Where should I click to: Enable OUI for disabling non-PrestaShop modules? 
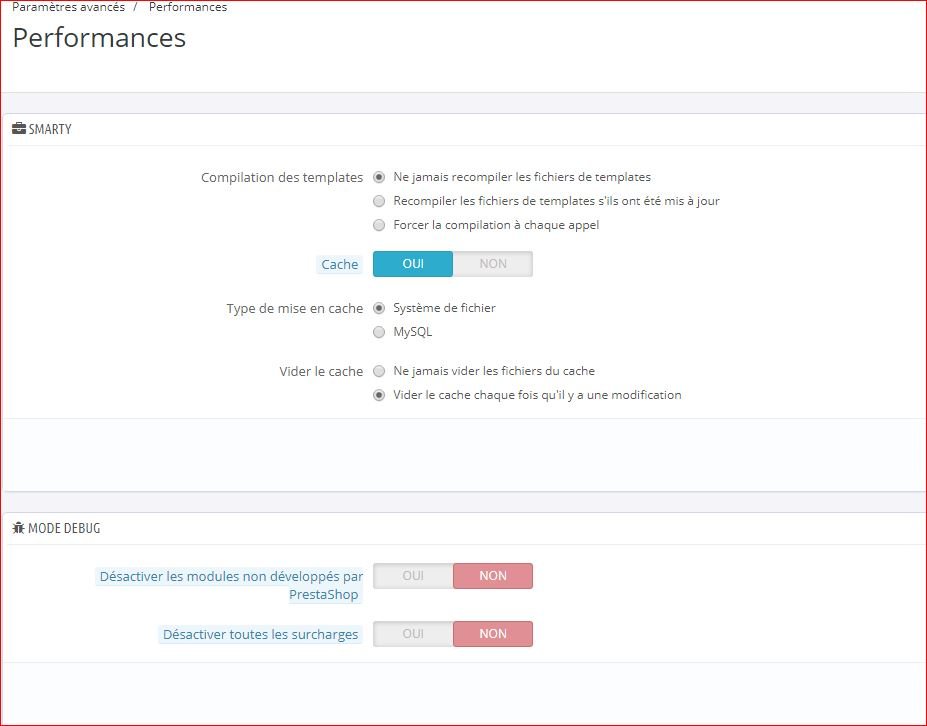point(413,576)
